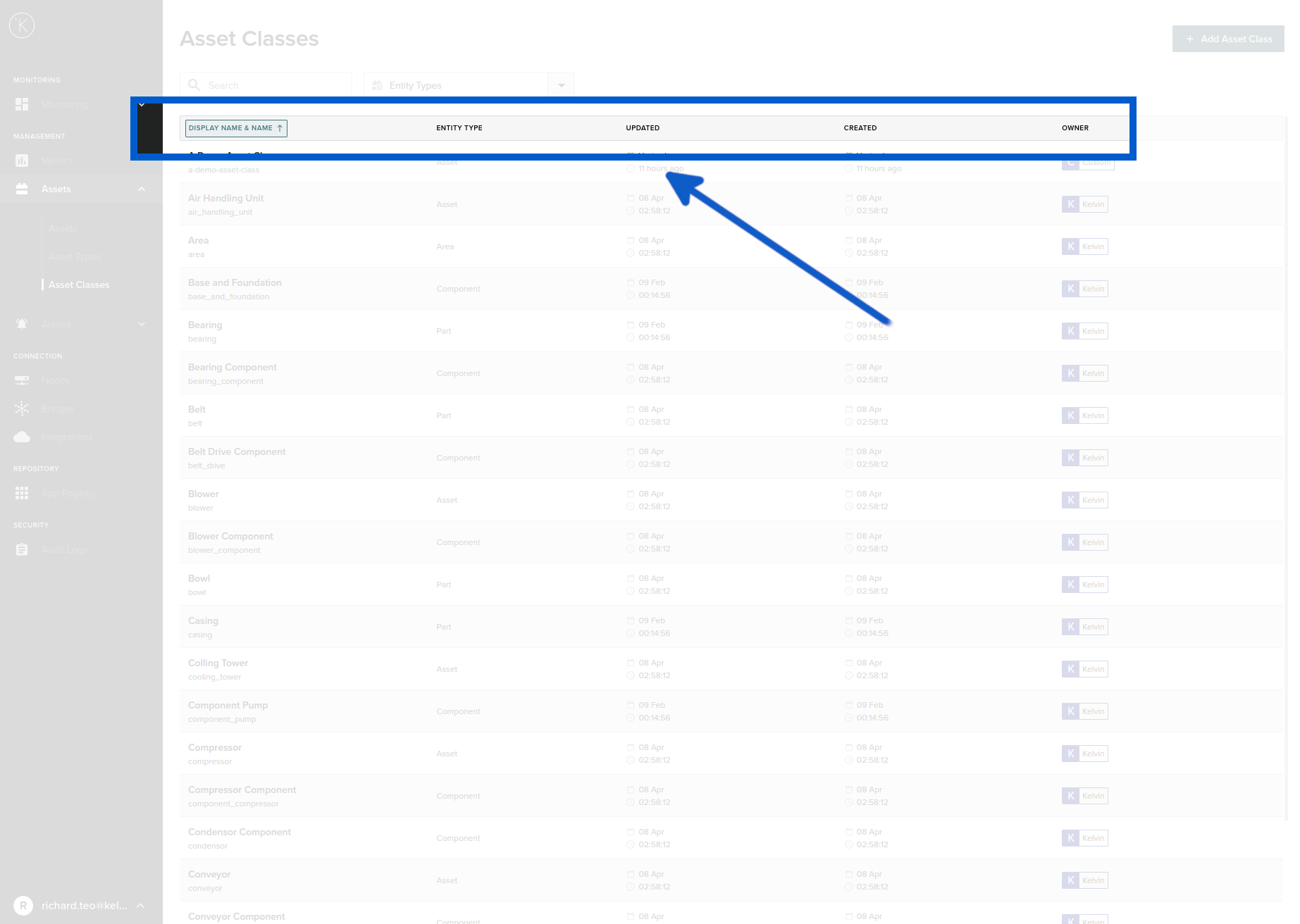Screen dimensions: 1300x924
Task: Click the Add Asset Class button
Action: coord(1228,39)
